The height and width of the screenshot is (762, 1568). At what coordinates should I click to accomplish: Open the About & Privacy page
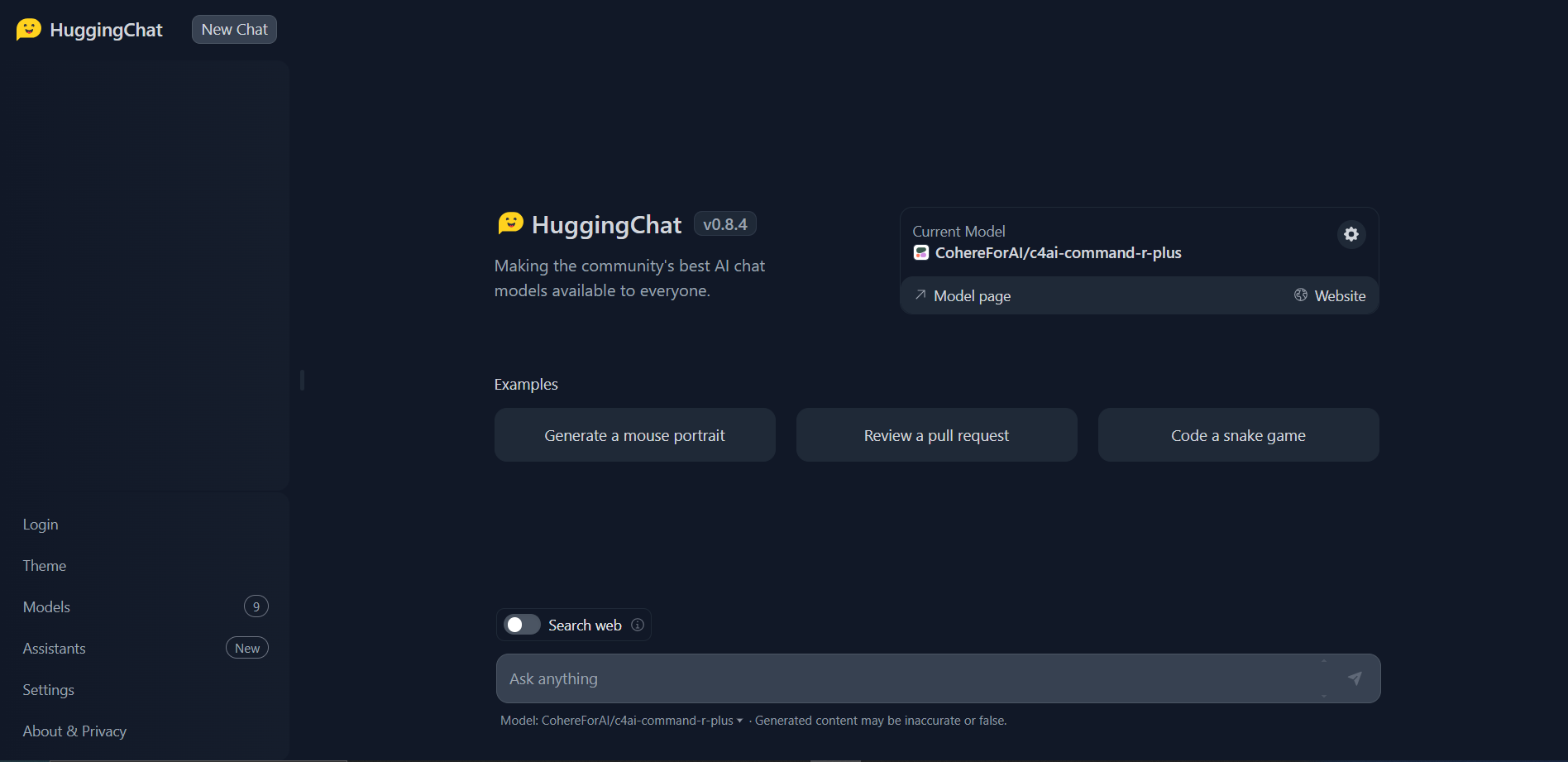pyautogui.click(x=74, y=731)
